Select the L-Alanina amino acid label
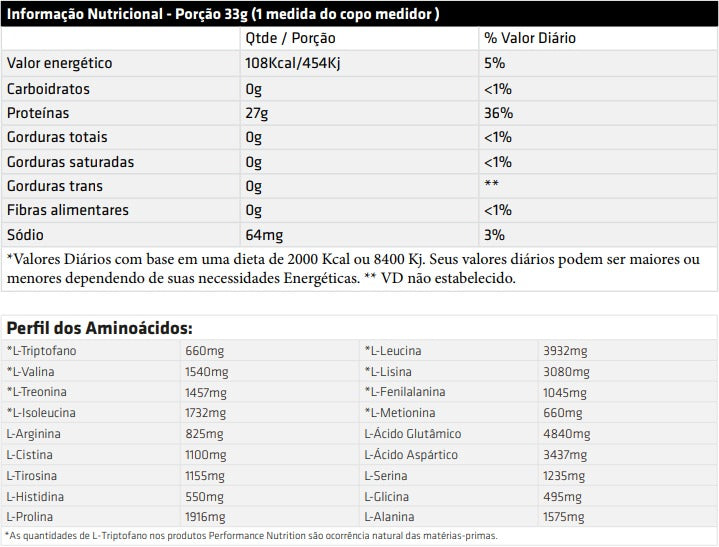Screen dimensions: 719x547 [392, 517]
